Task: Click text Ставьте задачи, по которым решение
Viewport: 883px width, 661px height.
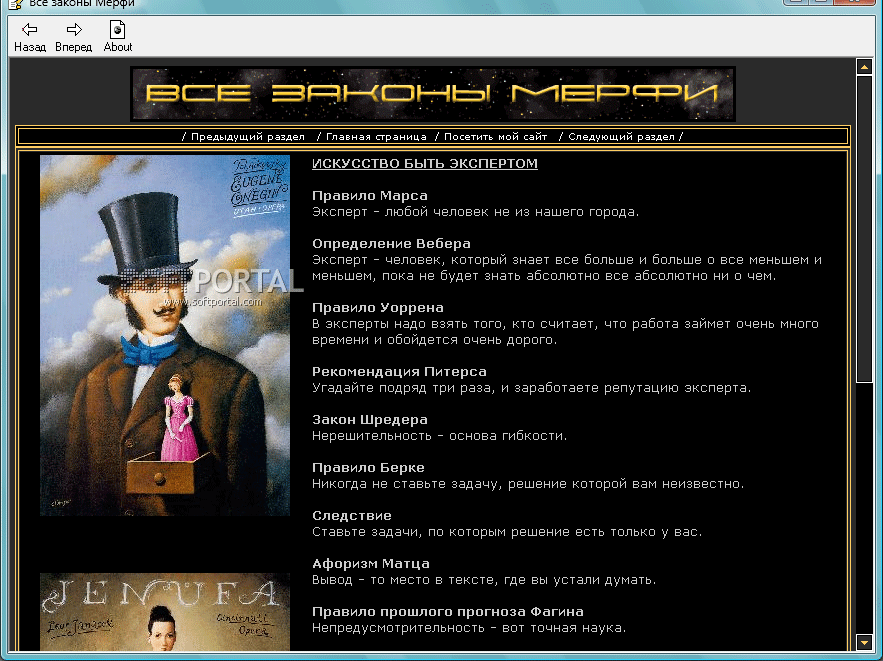Action: [442, 532]
